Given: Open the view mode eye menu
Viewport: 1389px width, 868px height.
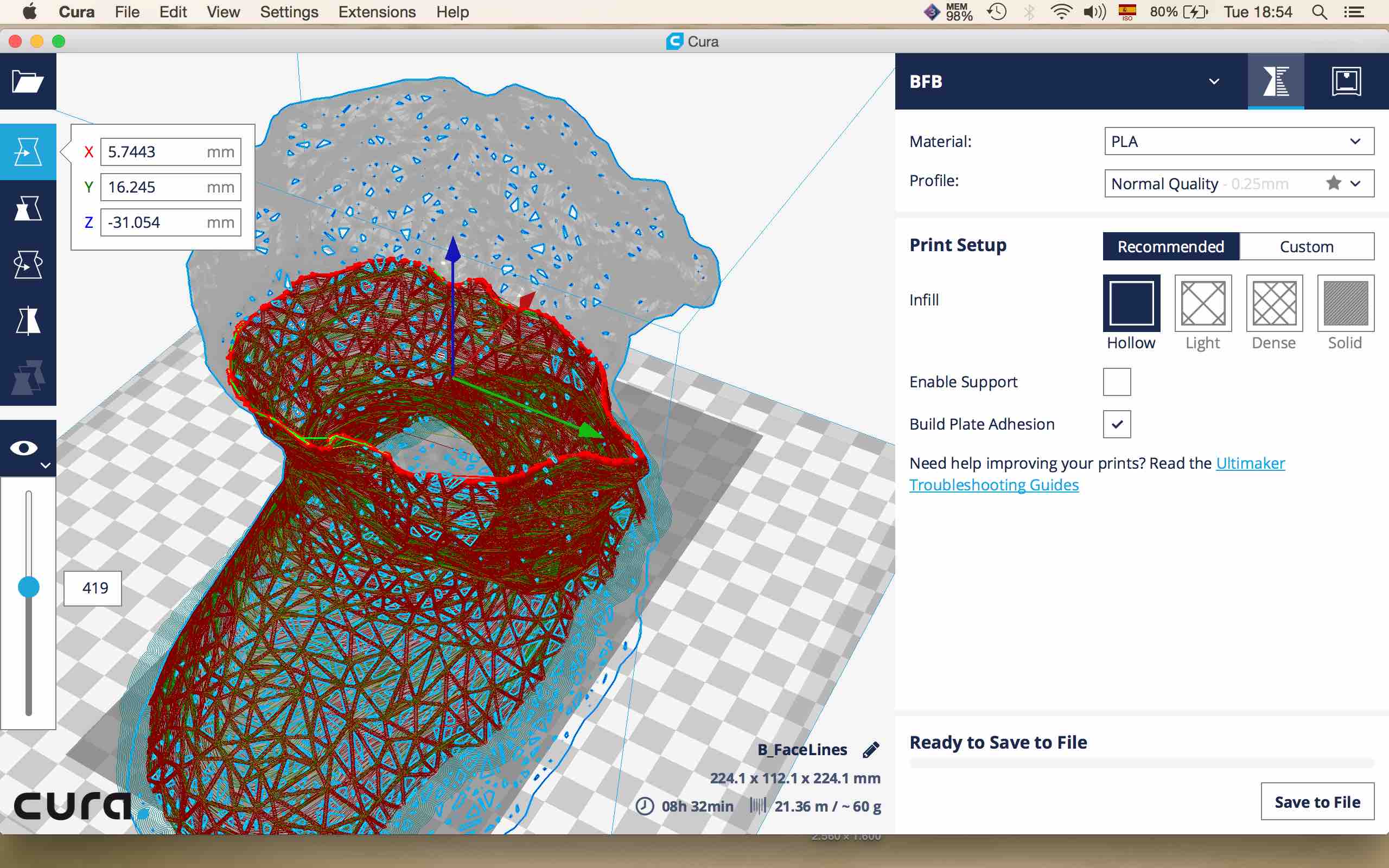Looking at the screenshot, I should 28,448.
